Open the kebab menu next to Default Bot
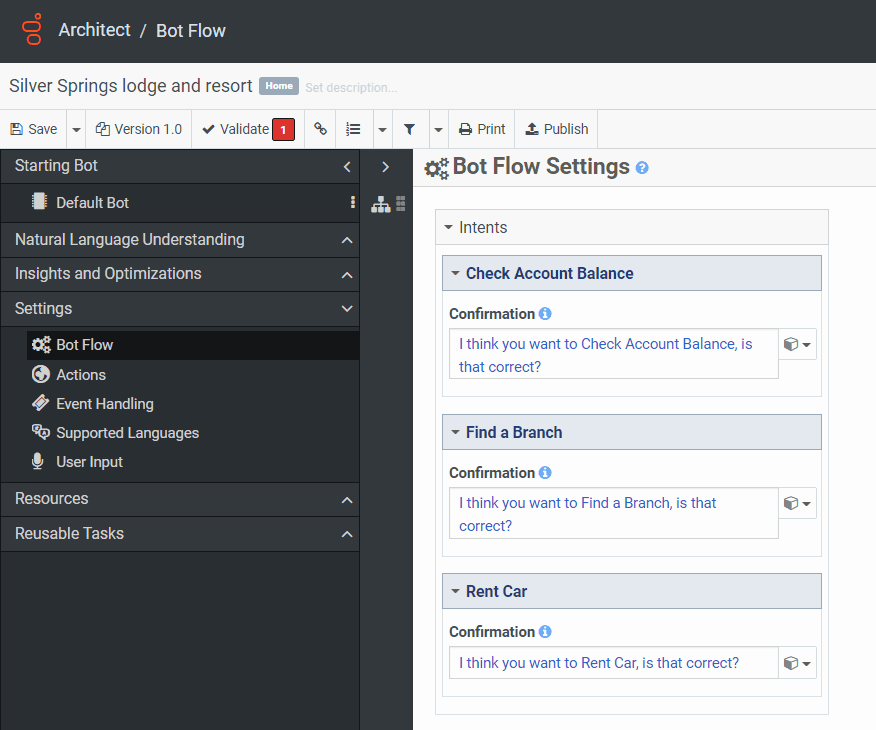This screenshot has height=730, width=876. pos(352,203)
